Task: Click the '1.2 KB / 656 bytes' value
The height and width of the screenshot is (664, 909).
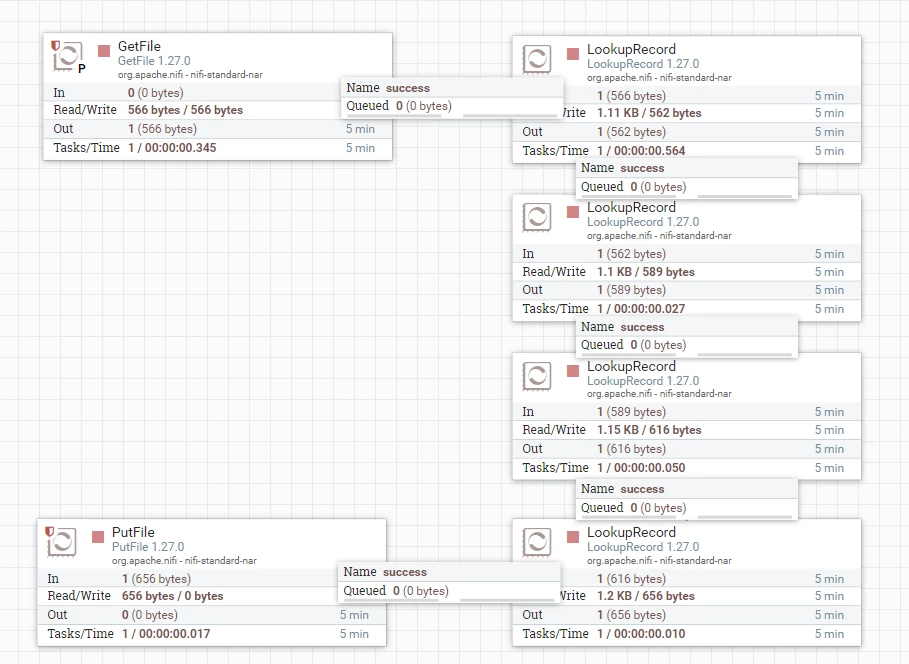Action: pyautogui.click(x=646, y=596)
